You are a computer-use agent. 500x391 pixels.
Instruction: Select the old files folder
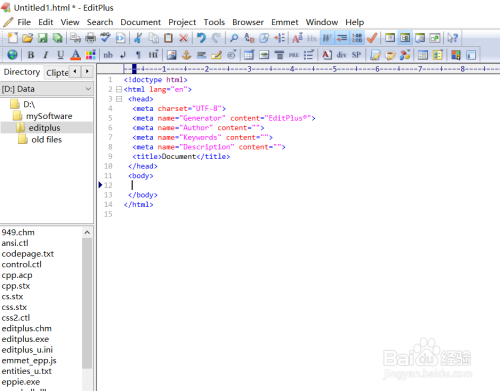(46, 140)
